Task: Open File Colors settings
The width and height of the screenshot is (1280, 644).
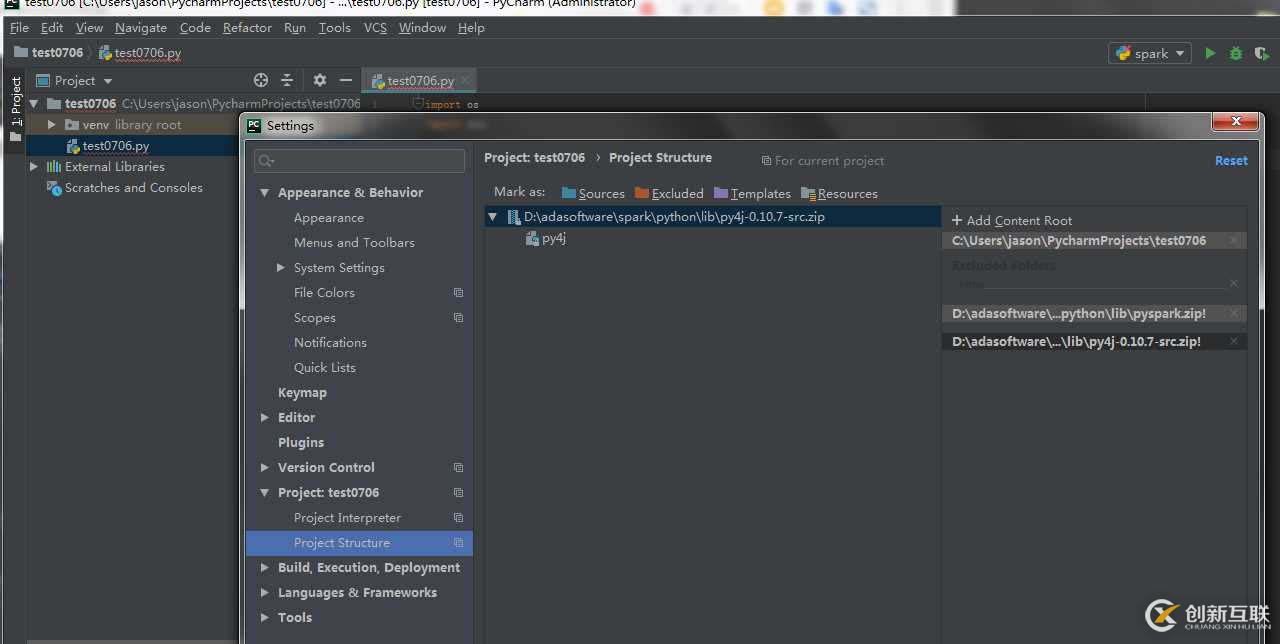Action: pyautogui.click(x=324, y=293)
